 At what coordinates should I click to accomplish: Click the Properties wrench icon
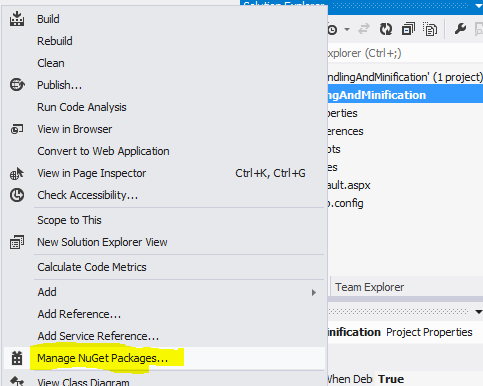460,29
